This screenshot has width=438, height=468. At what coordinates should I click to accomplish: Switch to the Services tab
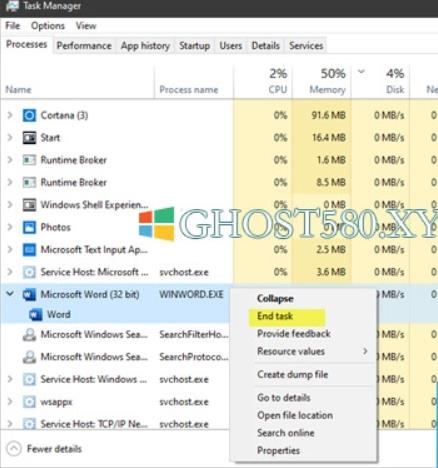point(306,46)
